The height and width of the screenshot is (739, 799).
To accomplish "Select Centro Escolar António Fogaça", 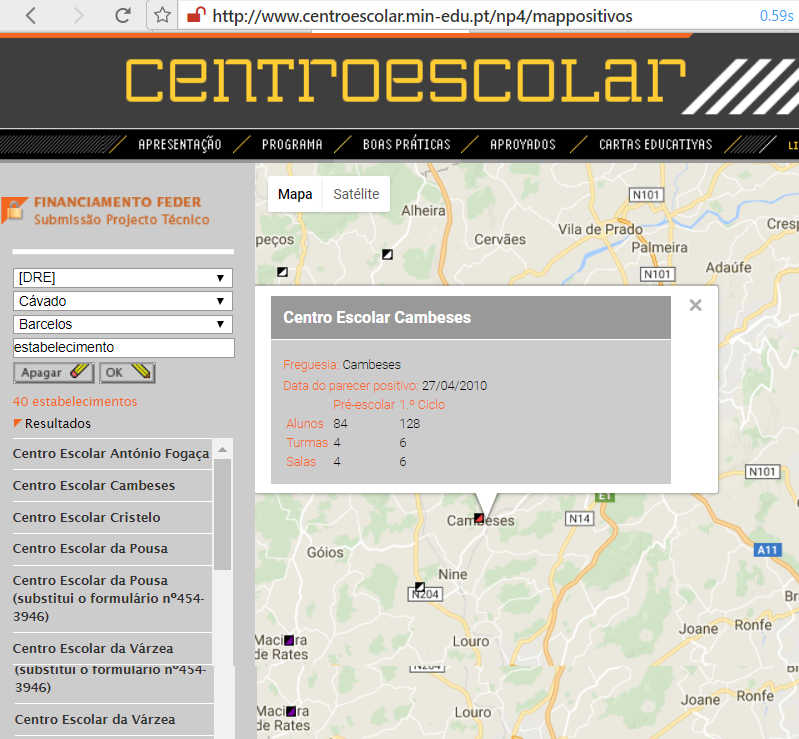I will pyautogui.click(x=112, y=454).
